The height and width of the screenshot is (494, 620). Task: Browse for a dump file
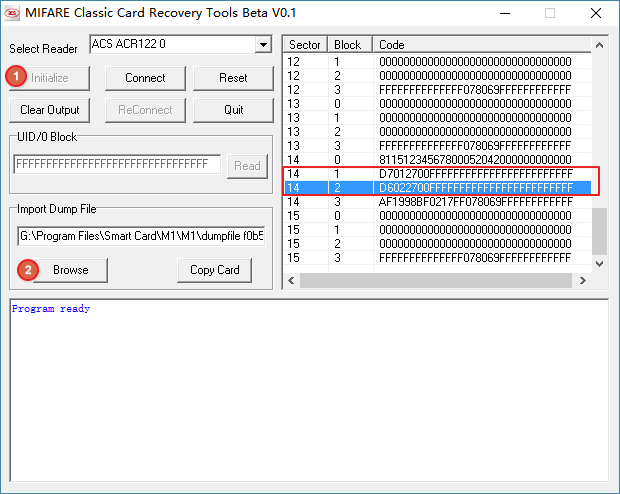pyautogui.click(x=70, y=270)
